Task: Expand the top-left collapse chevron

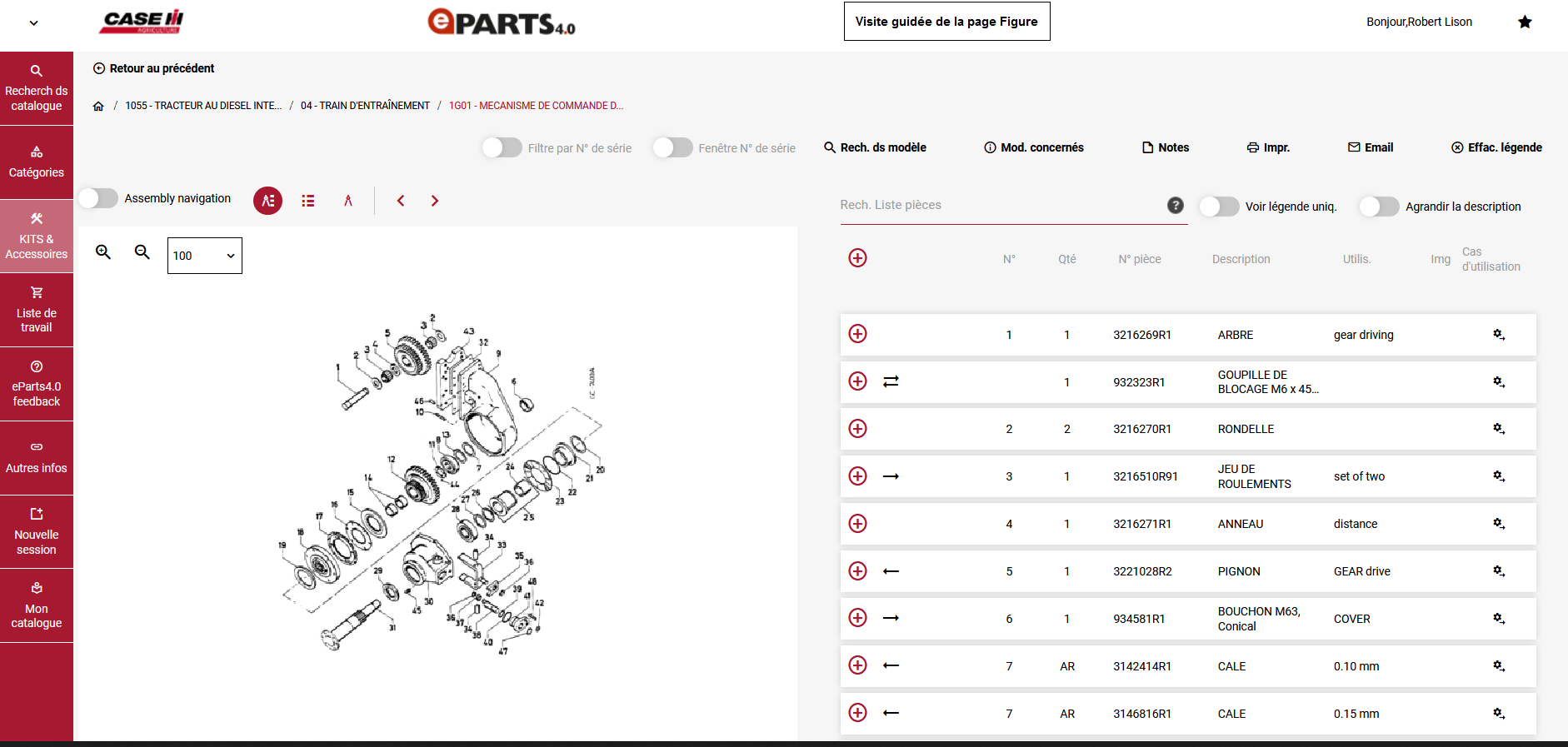Action: tap(33, 22)
